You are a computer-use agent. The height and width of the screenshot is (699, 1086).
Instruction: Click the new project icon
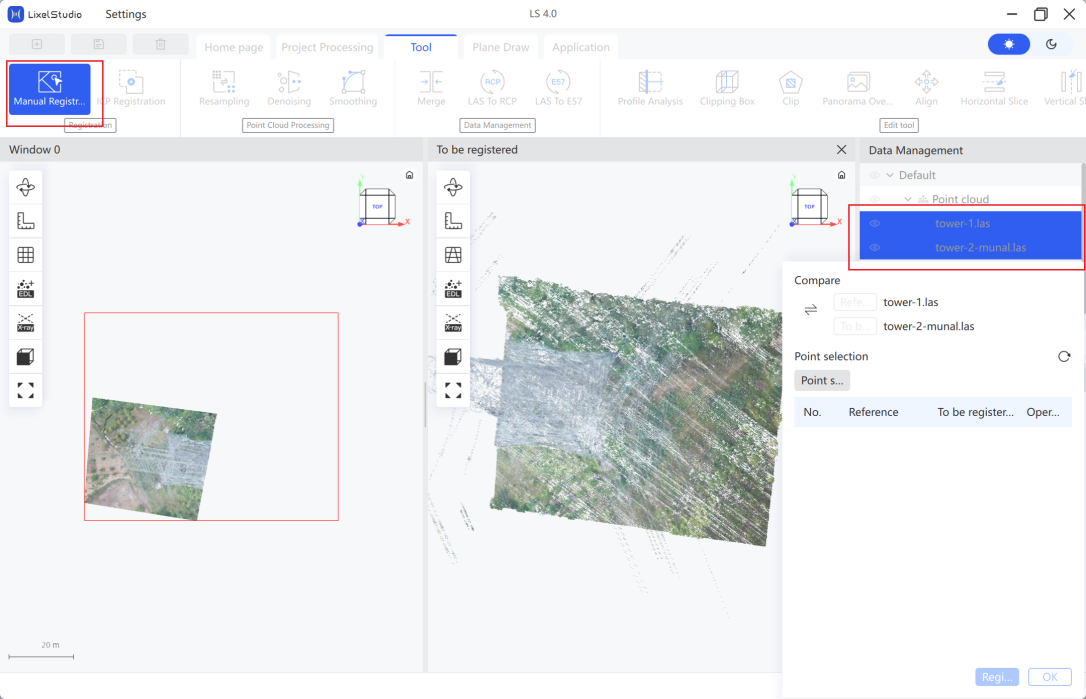pyautogui.click(x=37, y=44)
